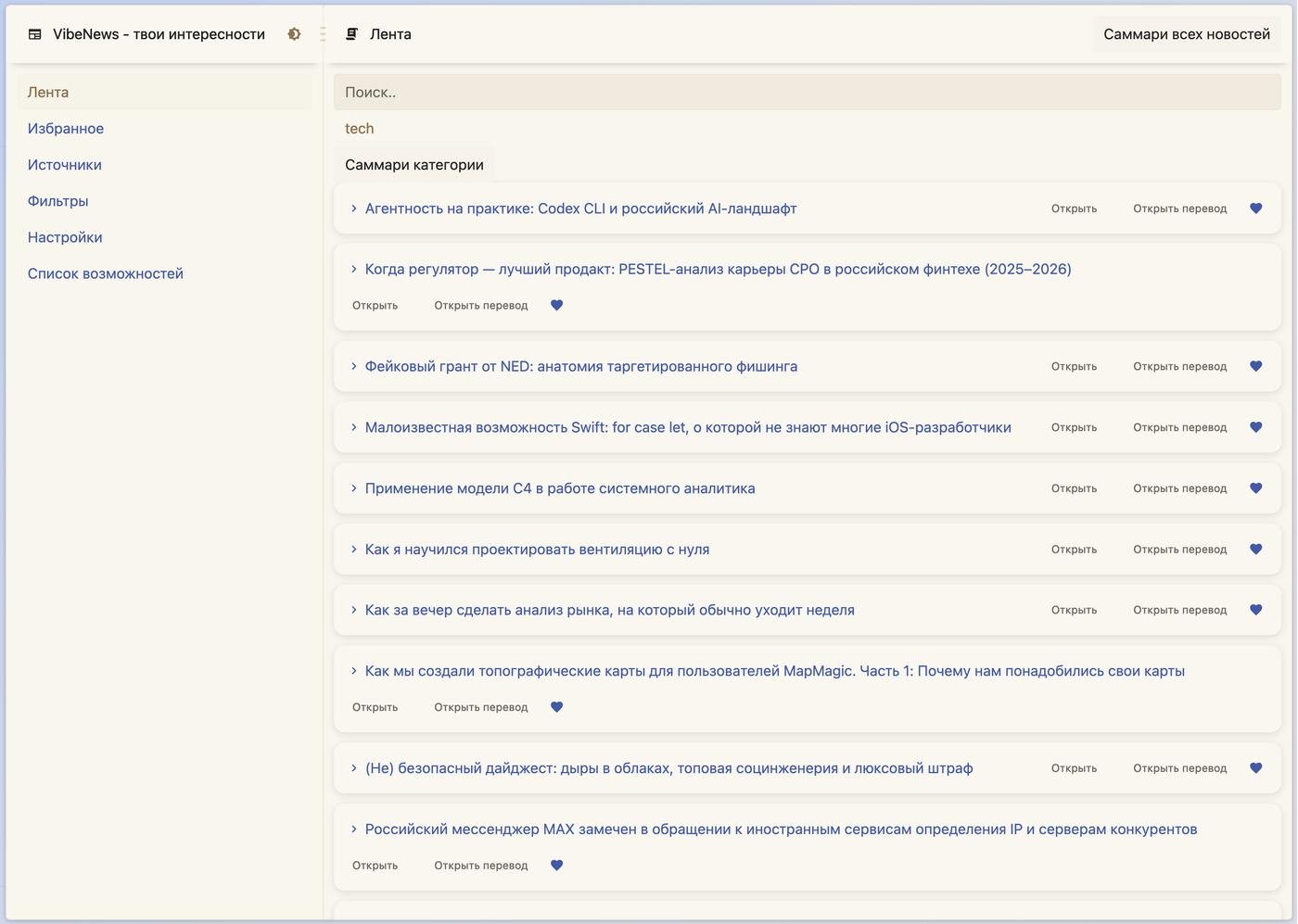Toggle the dark/light theme icon in header

(x=294, y=34)
